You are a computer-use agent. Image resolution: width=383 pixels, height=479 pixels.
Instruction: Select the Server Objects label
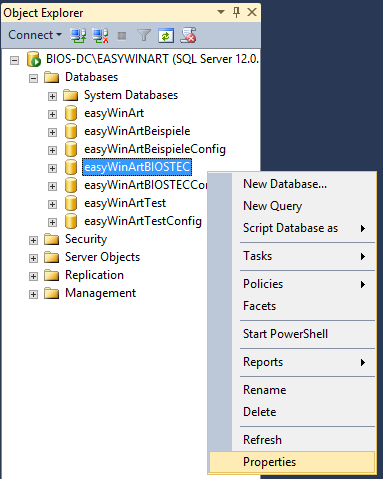tap(102, 257)
